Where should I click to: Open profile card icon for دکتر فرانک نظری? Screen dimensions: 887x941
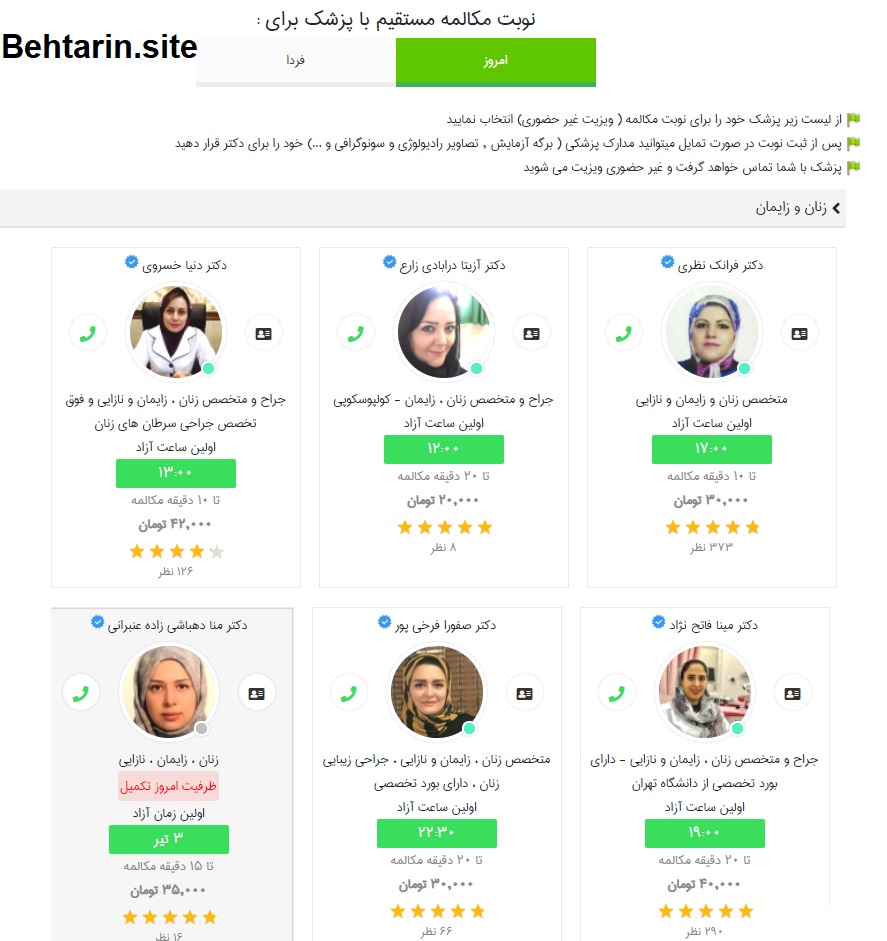pyautogui.click(x=798, y=333)
